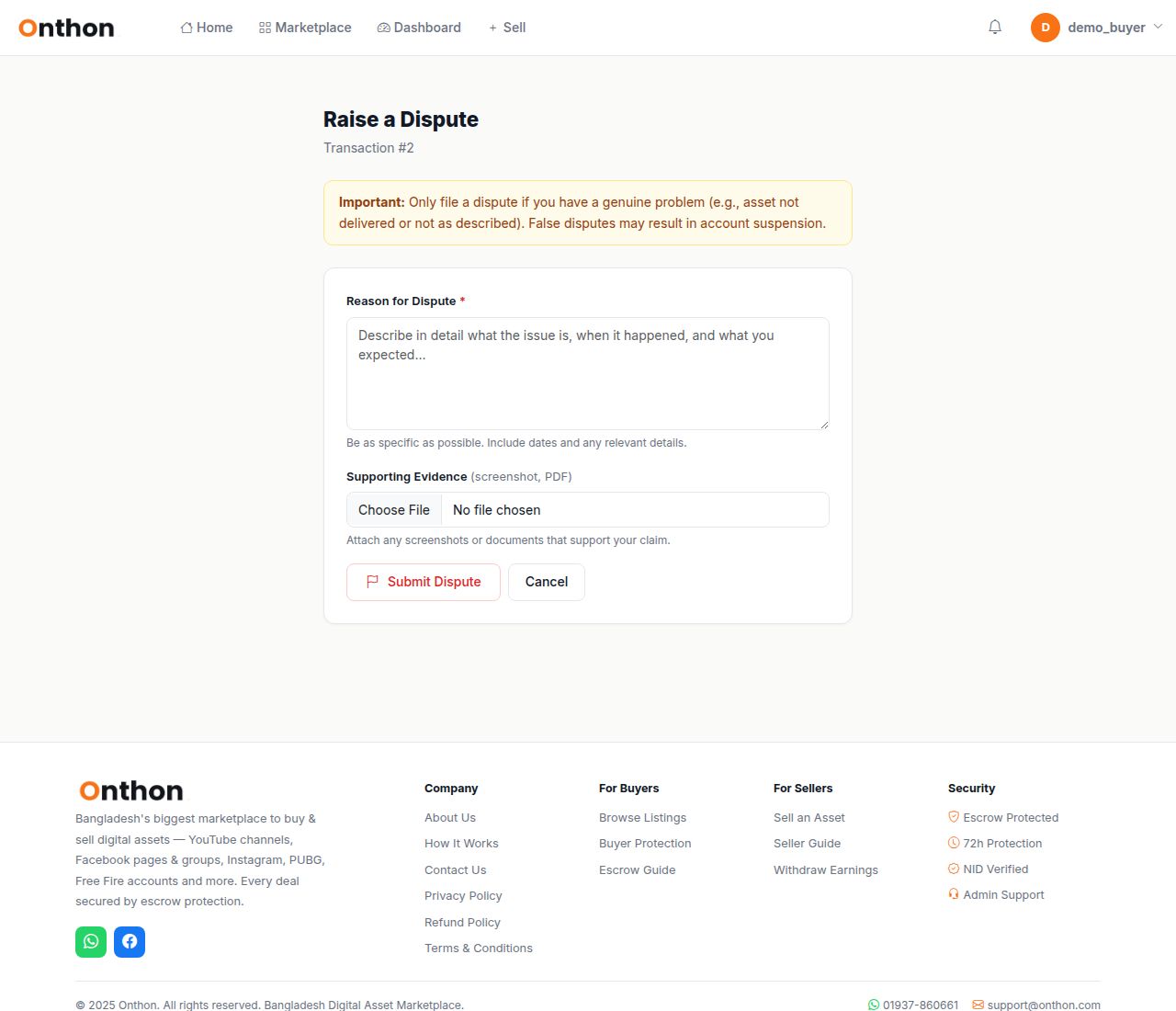The image size is (1176, 1011).
Task: Click the Home house icon
Action: click(187, 28)
